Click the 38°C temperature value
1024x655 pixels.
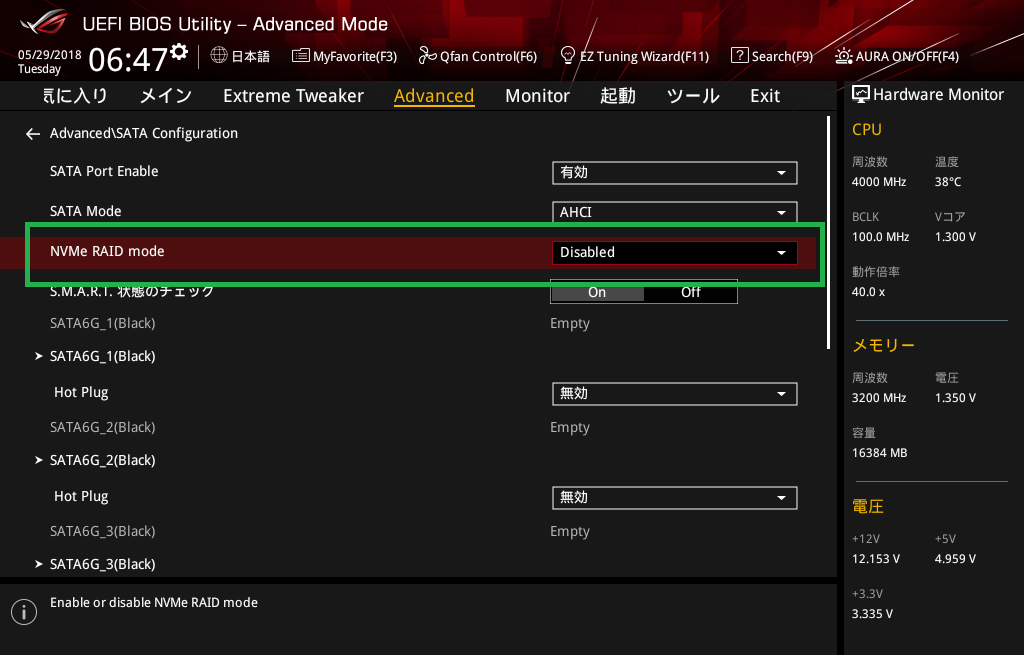948,182
